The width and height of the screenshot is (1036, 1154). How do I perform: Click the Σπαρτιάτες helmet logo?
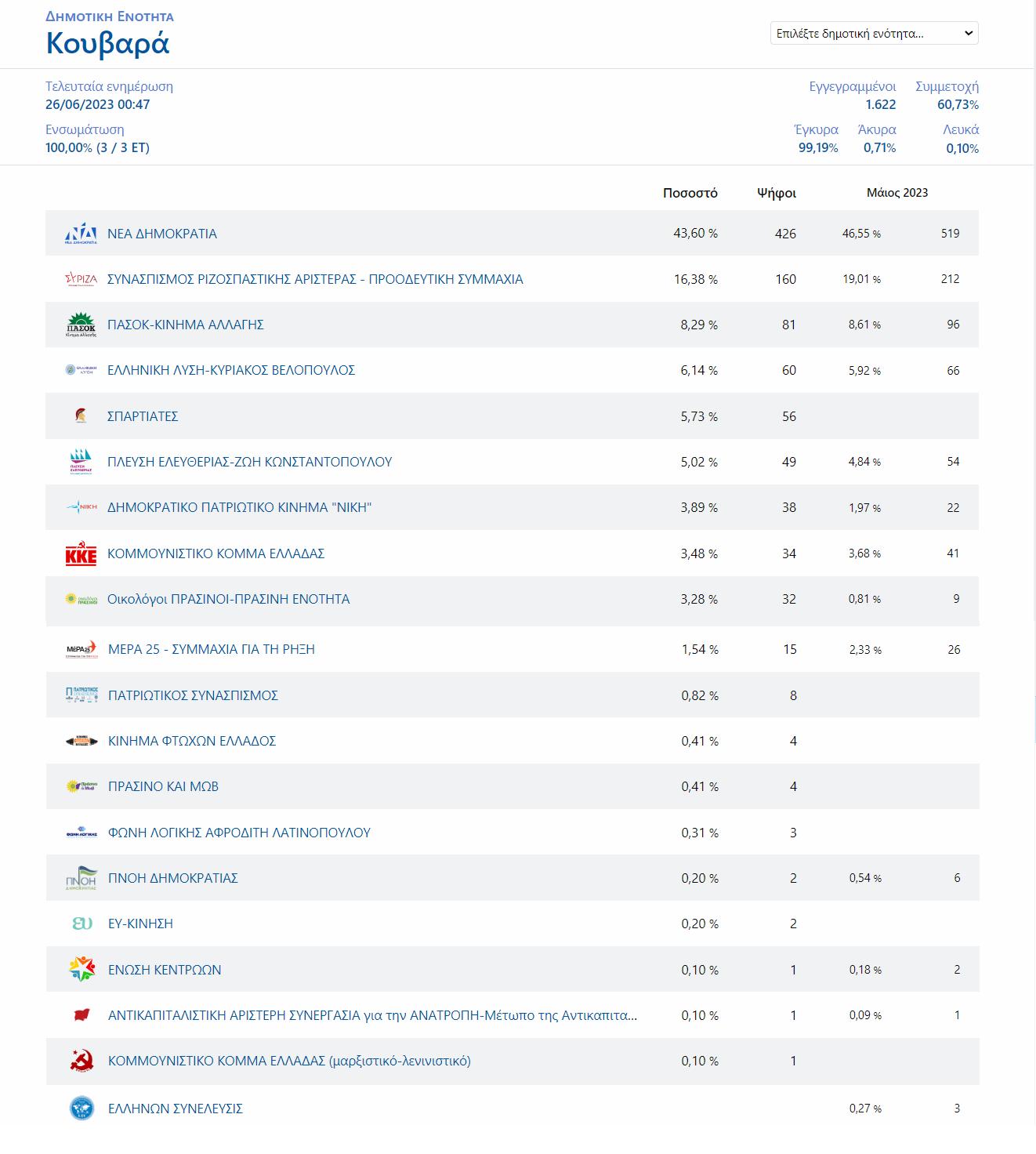point(81,416)
